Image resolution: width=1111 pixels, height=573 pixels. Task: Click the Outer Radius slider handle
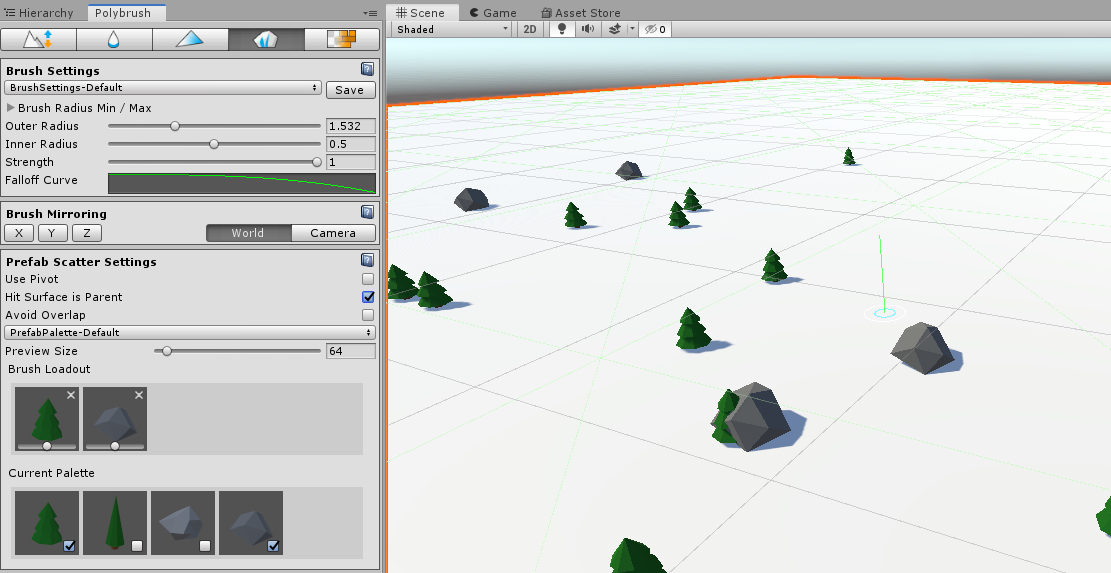[175, 126]
